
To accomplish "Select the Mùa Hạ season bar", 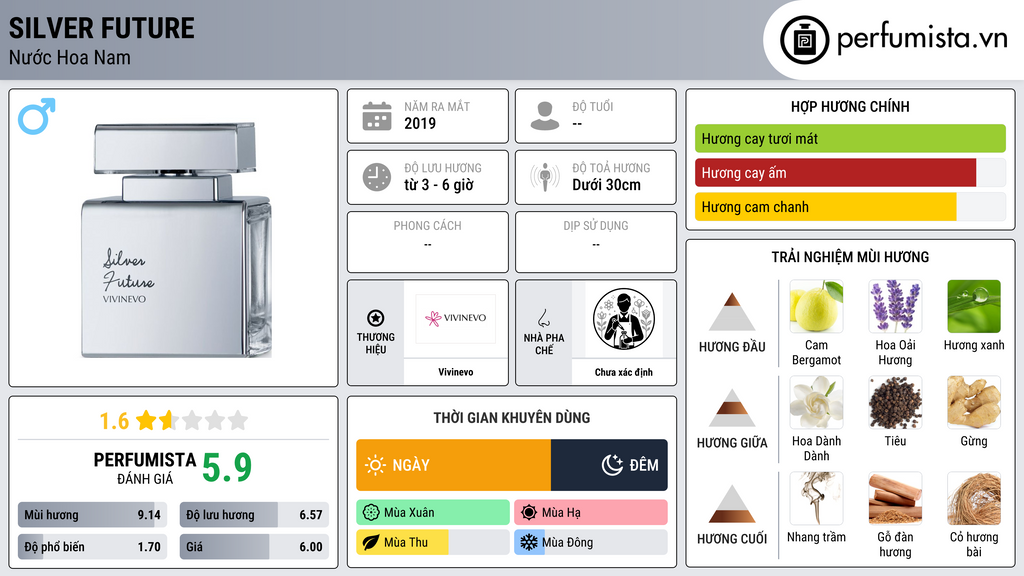I will click(x=591, y=513).
